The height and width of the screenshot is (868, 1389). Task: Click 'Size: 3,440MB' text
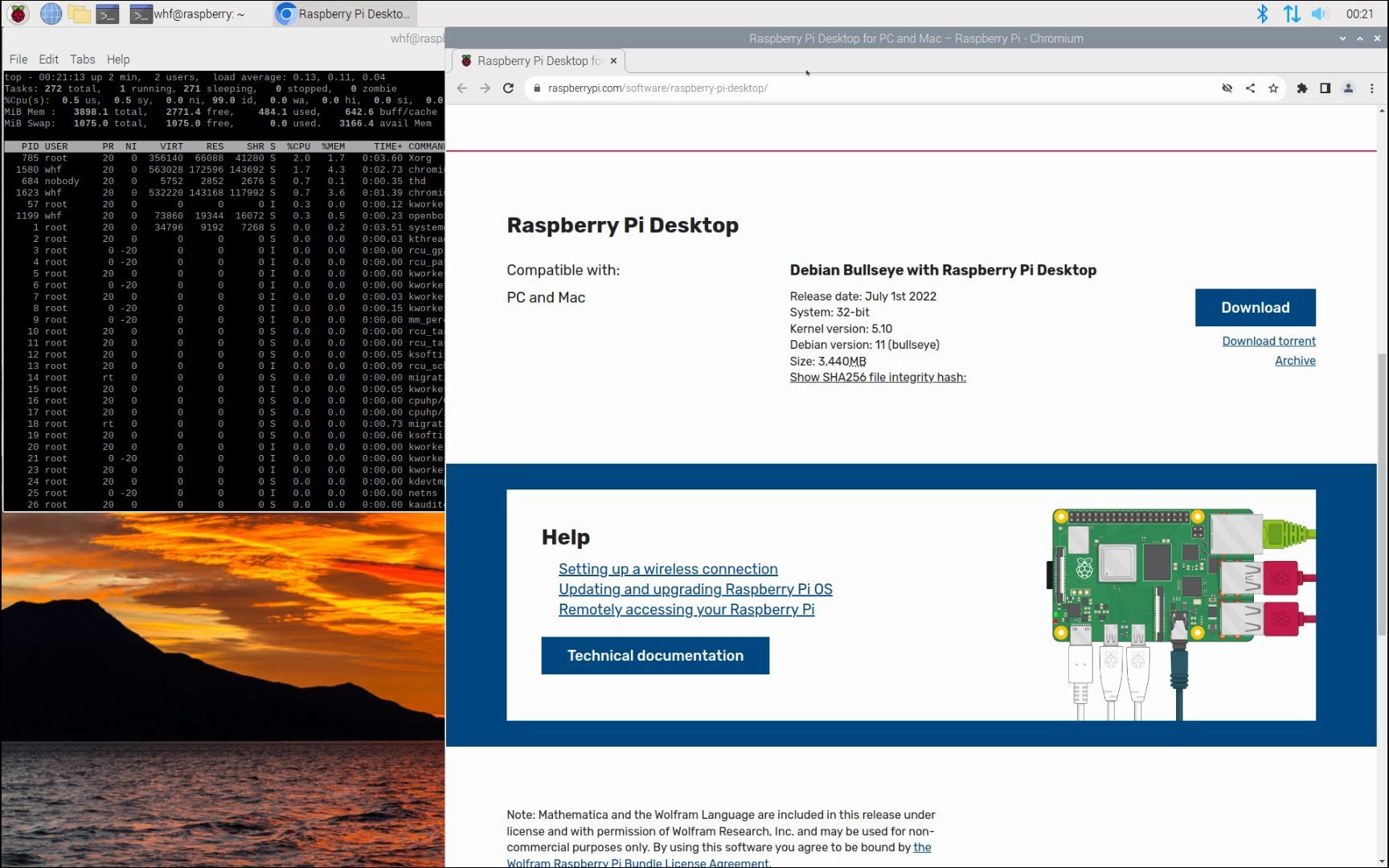coord(828,362)
